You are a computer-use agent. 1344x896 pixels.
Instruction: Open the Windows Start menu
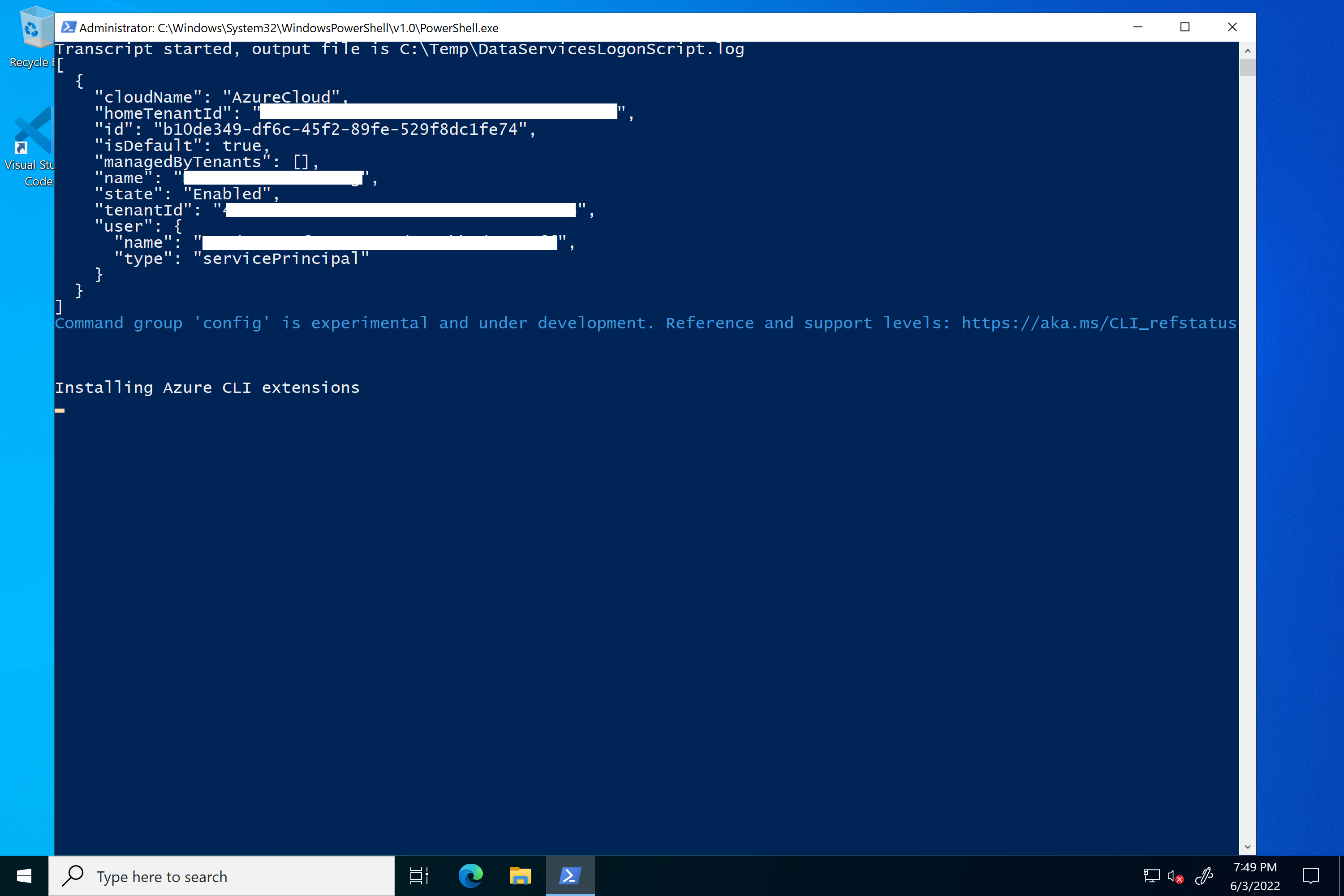(24, 876)
